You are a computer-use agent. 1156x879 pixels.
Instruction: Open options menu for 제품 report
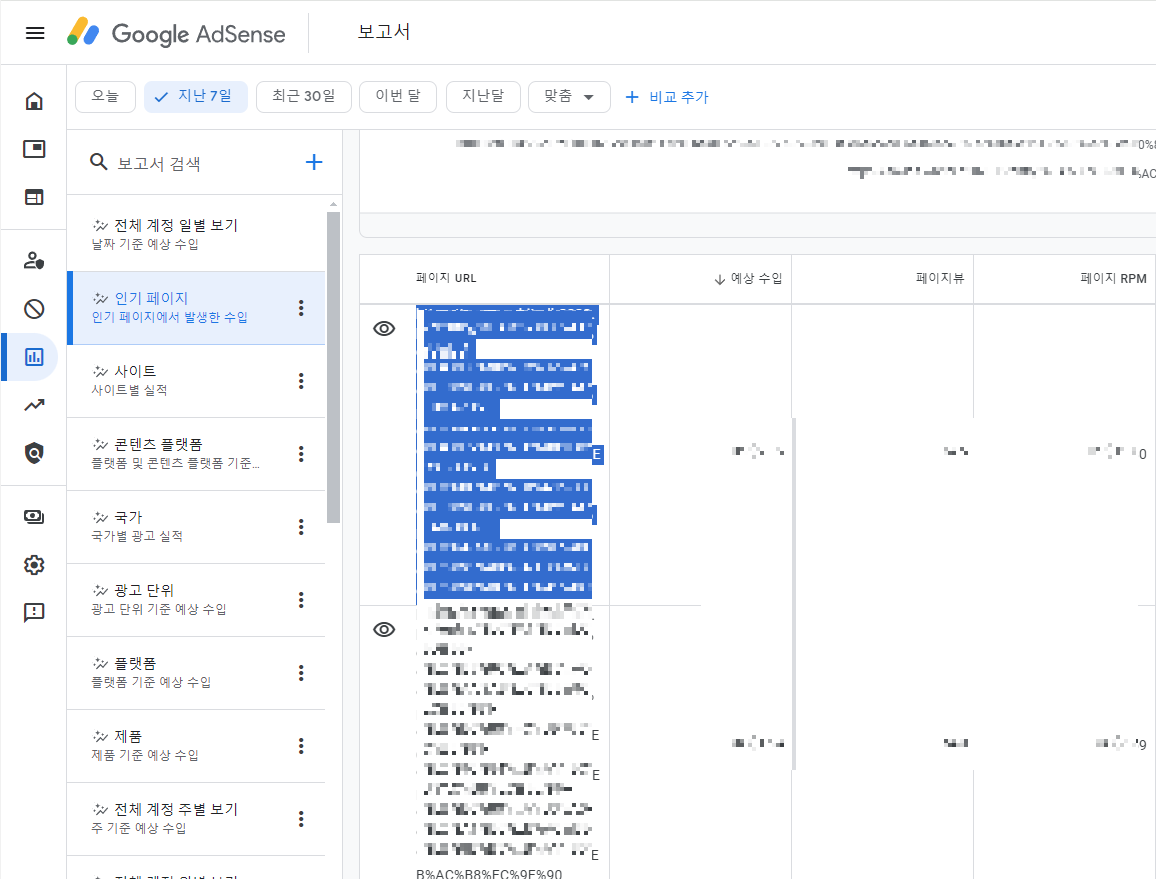301,746
